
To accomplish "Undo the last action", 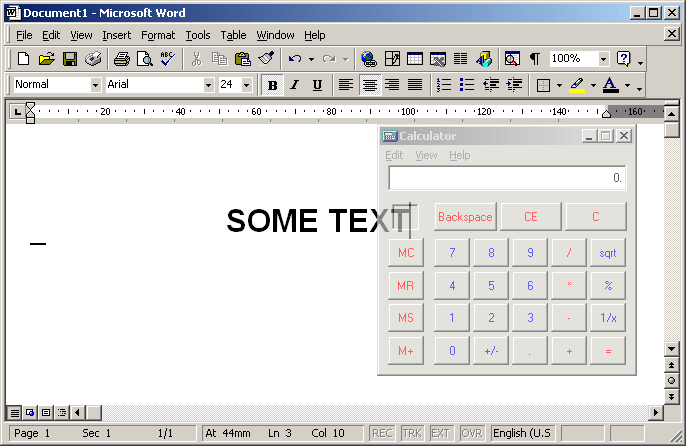I will (x=295, y=59).
